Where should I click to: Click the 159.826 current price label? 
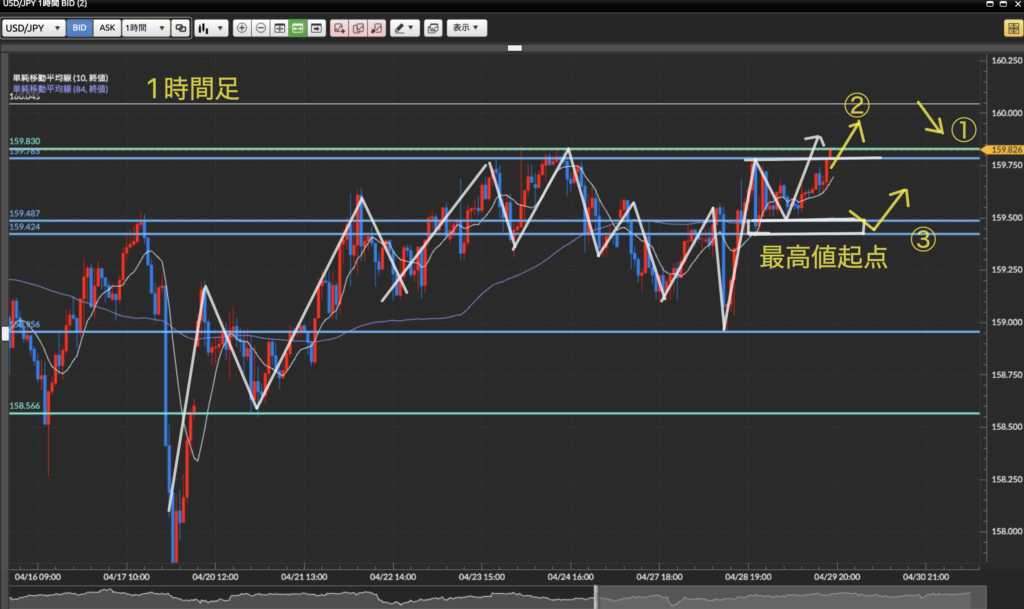(x=1004, y=149)
